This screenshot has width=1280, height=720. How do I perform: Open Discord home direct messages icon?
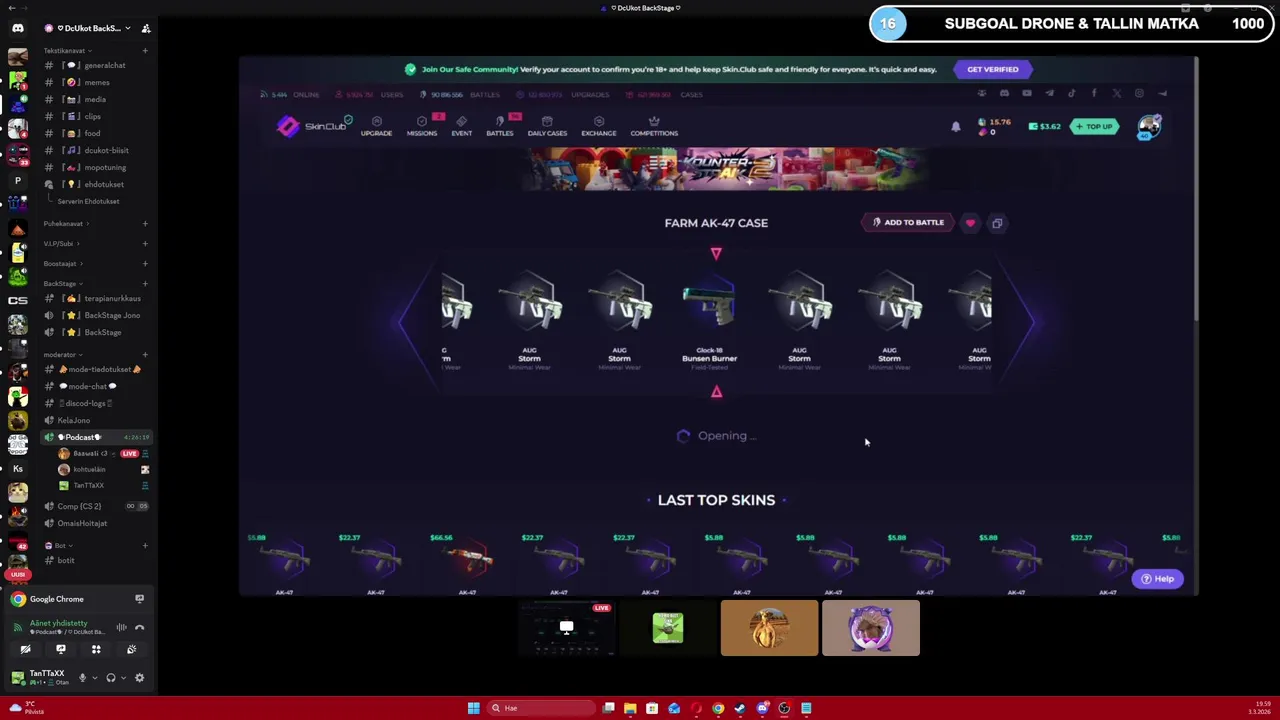tap(17, 28)
